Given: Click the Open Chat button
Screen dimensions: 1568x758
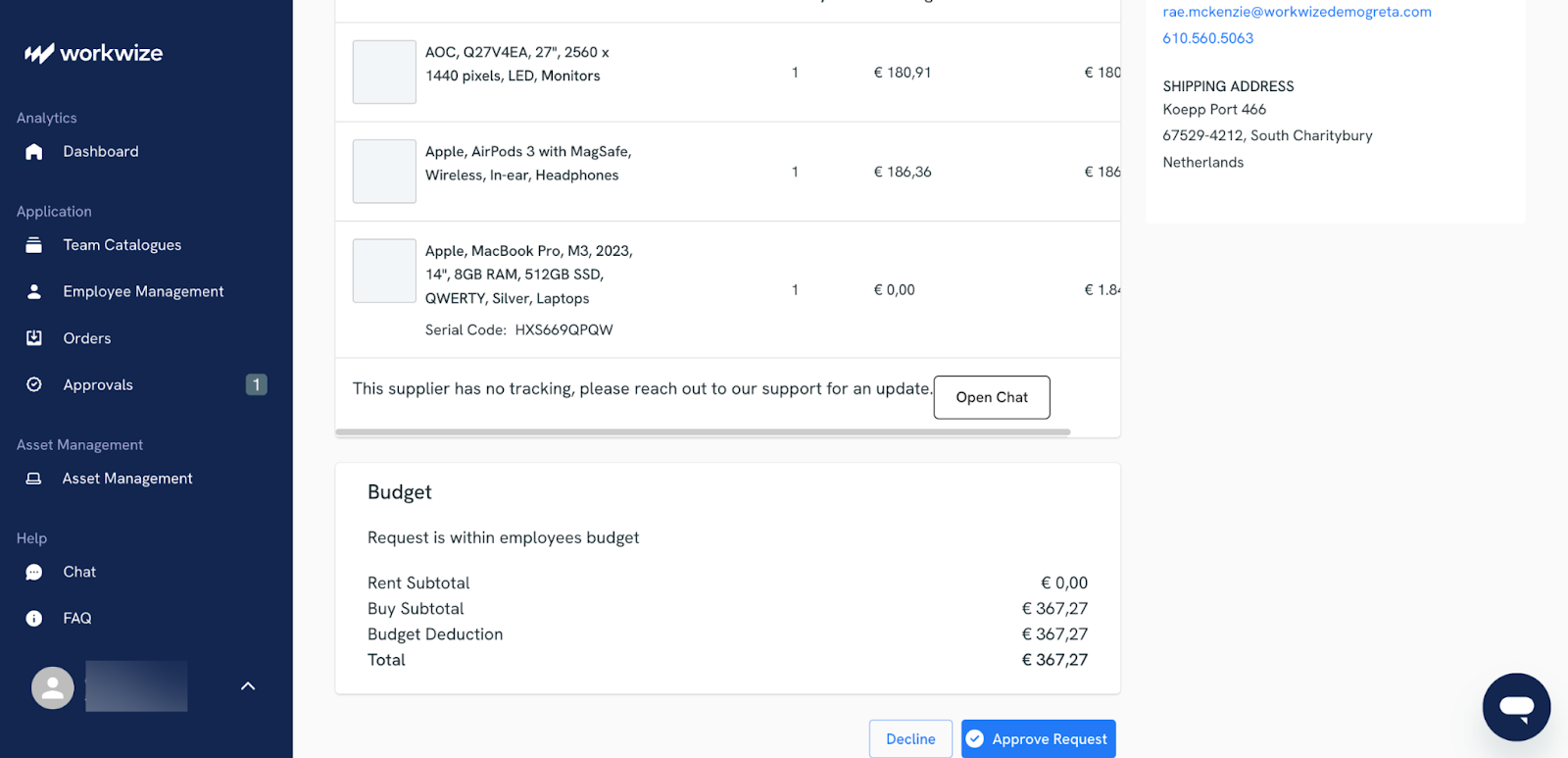Looking at the screenshot, I should [991, 397].
